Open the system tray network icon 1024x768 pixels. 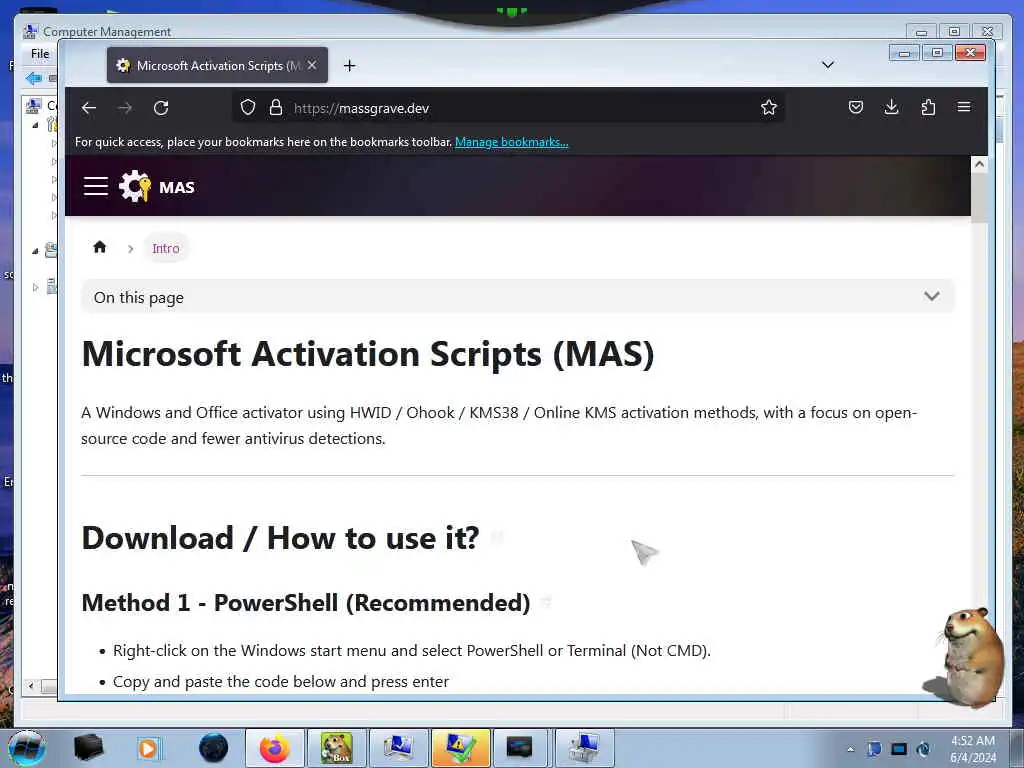point(899,749)
